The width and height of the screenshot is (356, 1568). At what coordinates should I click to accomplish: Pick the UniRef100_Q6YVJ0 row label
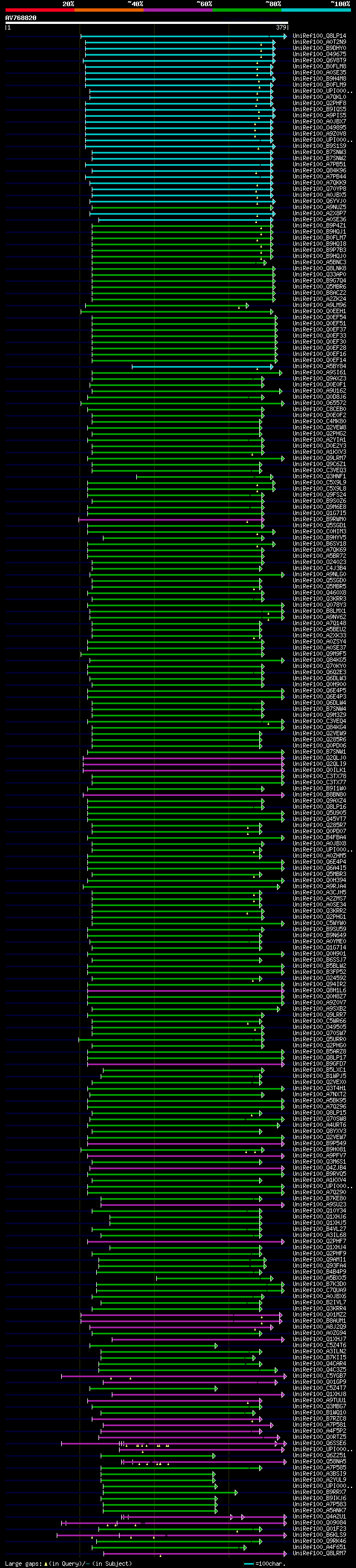pyautogui.click(x=319, y=201)
